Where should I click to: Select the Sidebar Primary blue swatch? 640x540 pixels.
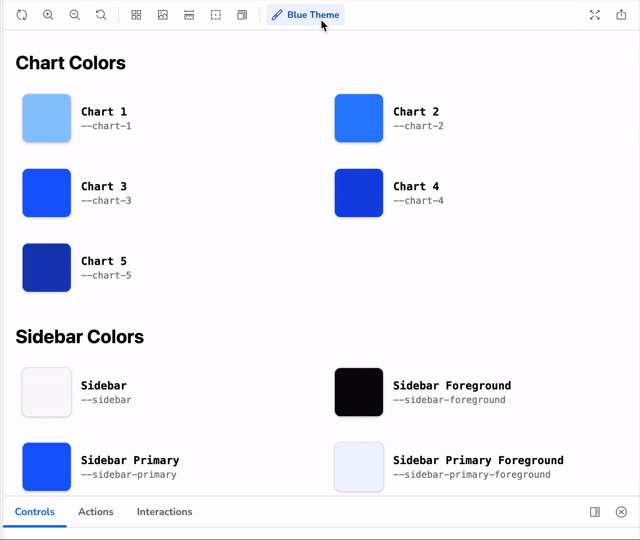click(x=47, y=467)
